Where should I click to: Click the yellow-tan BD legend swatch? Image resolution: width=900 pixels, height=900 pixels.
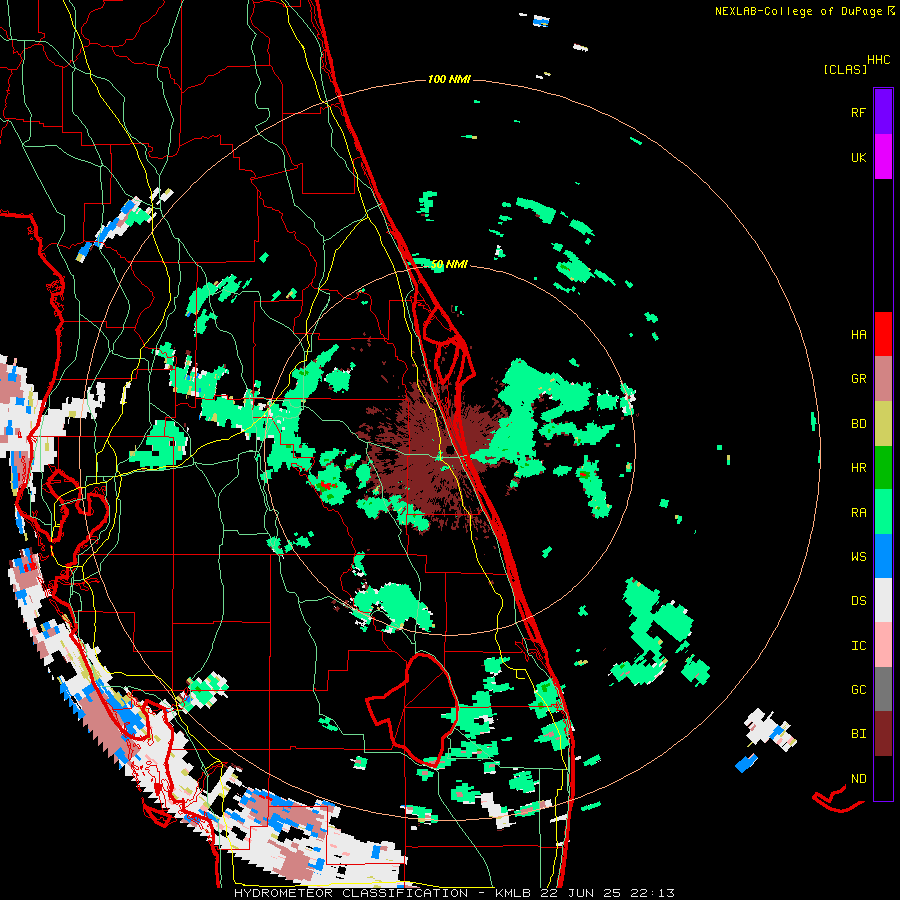(883, 424)
